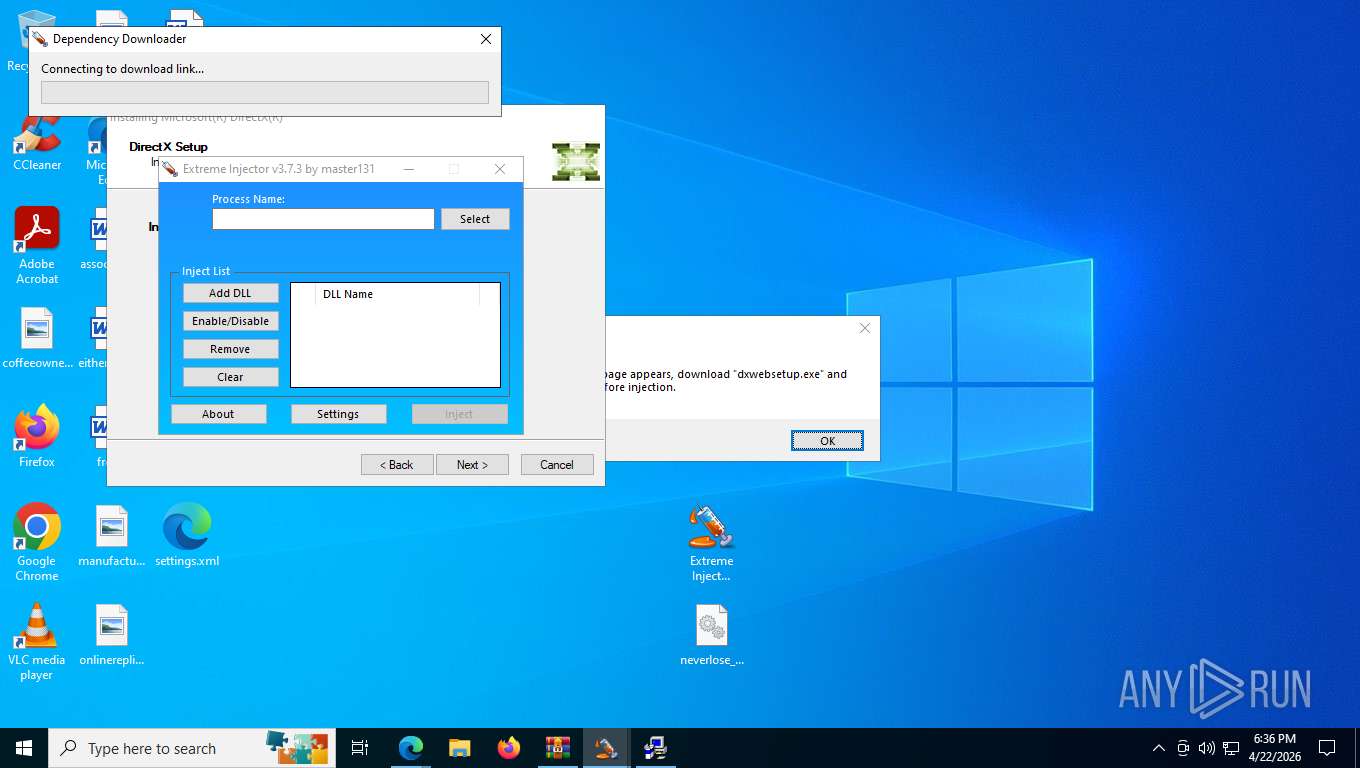
Task: Open the taskbar clock and calendar
Action: click(x=1275, y=748)
